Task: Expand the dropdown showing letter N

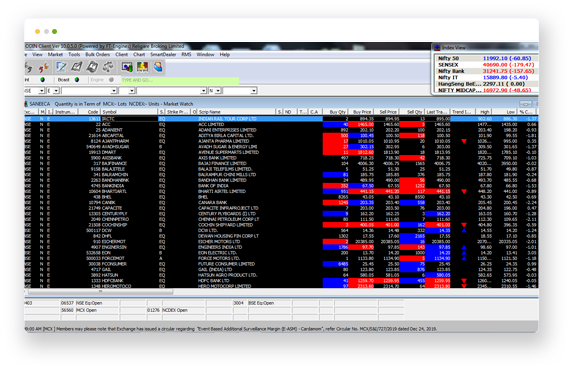Action: click(215, 91)
